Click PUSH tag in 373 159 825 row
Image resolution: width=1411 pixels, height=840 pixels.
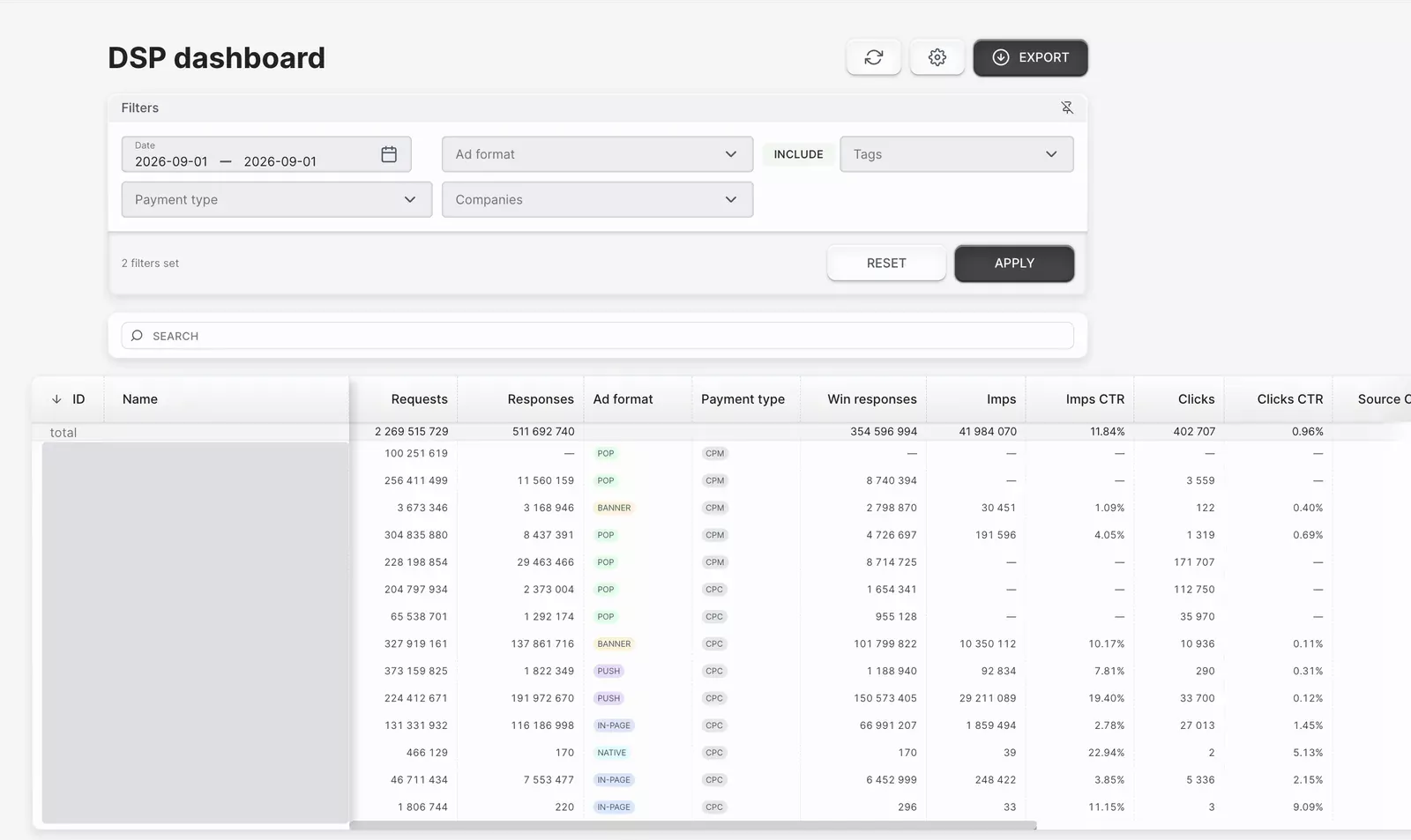coord(608,672)
